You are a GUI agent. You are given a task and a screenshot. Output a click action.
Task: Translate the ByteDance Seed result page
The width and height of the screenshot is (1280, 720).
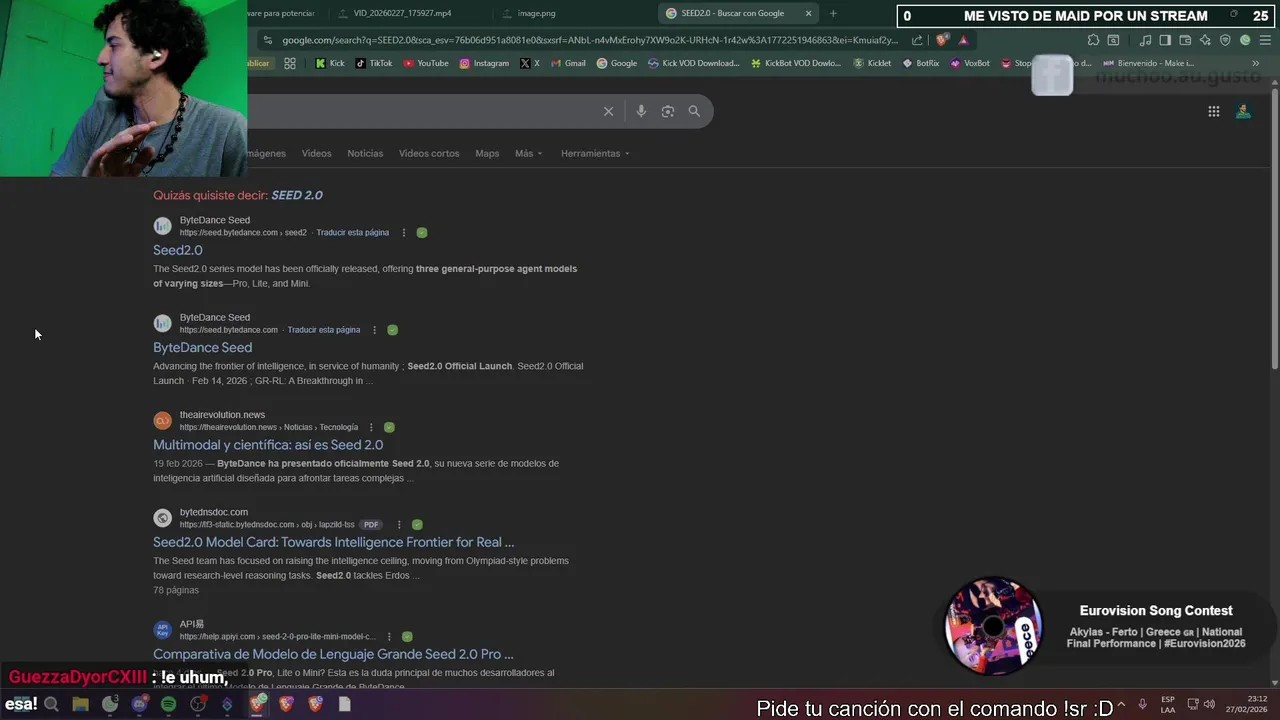pyautogui.click(x=324, y=330)
